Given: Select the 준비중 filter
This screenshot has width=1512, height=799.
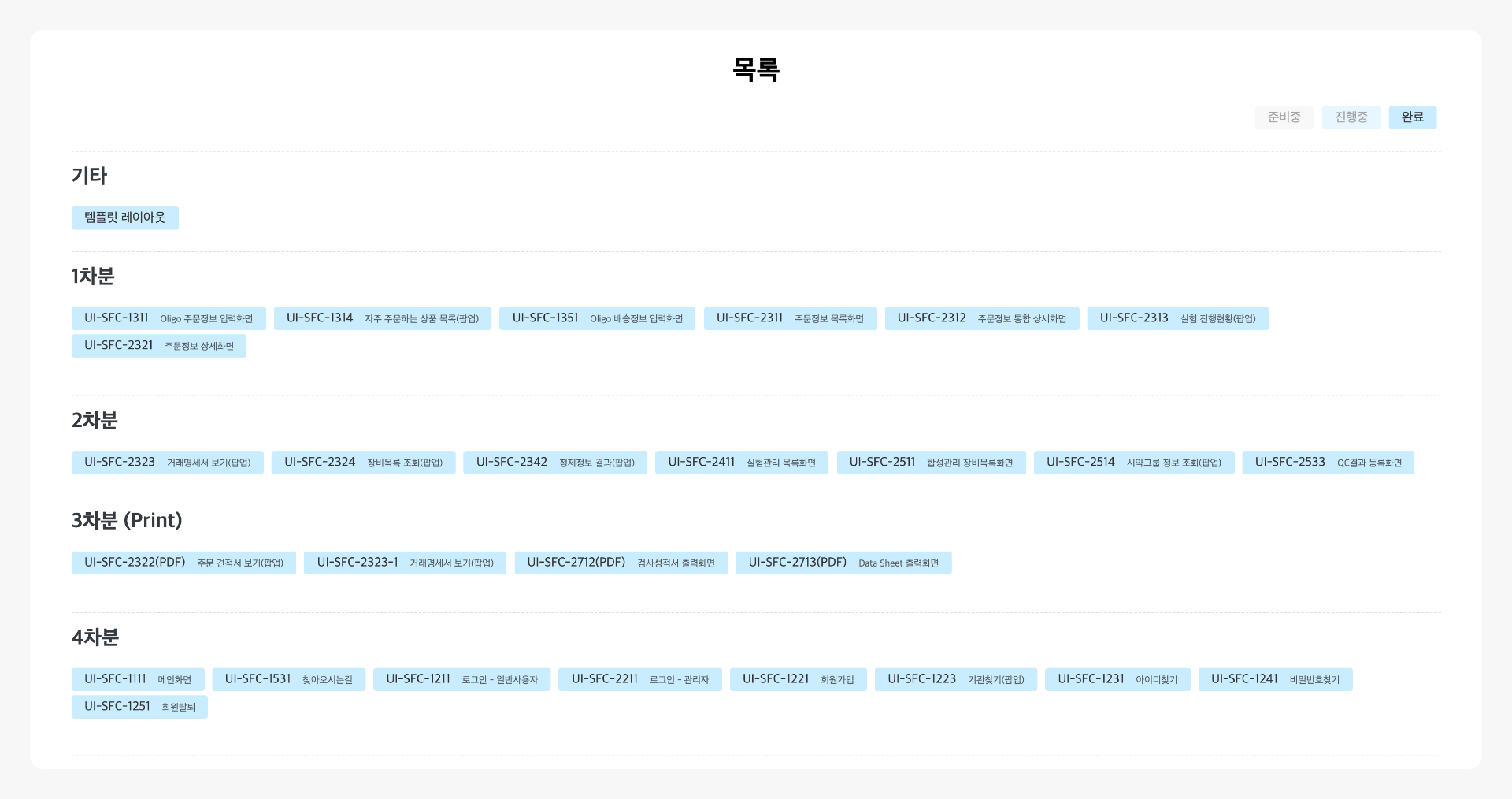Looking at the screenshot, I should pyautogui.click(x=1284, y=117).
